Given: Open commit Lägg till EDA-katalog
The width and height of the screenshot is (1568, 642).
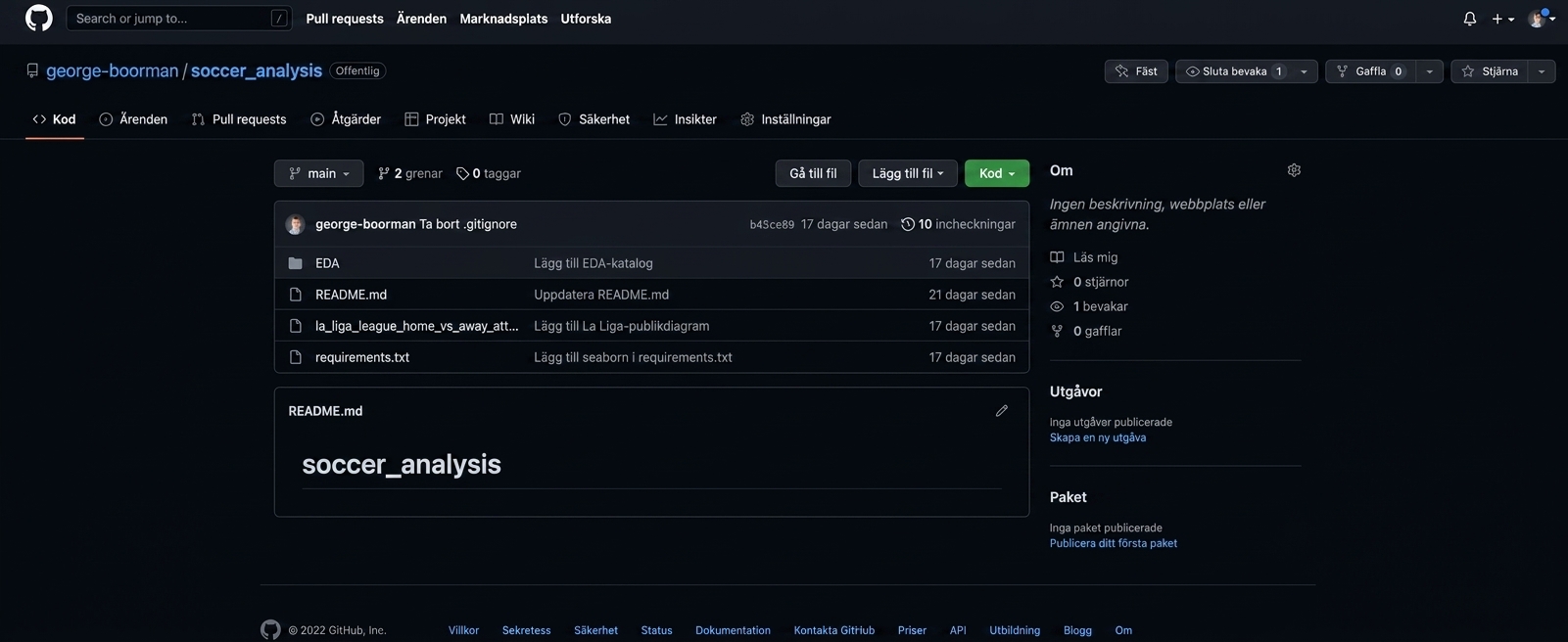Looking at the screenshot, I should (593, 263).
